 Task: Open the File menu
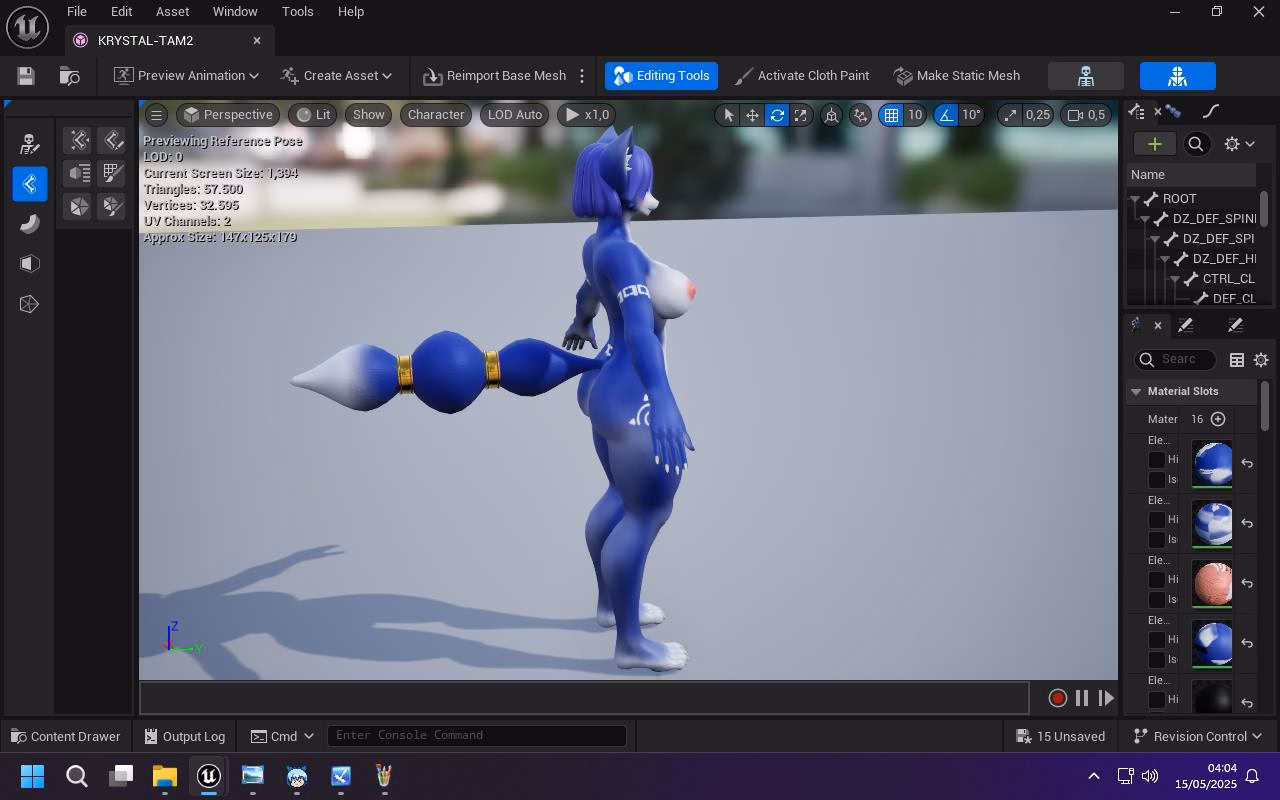(76, 12)
